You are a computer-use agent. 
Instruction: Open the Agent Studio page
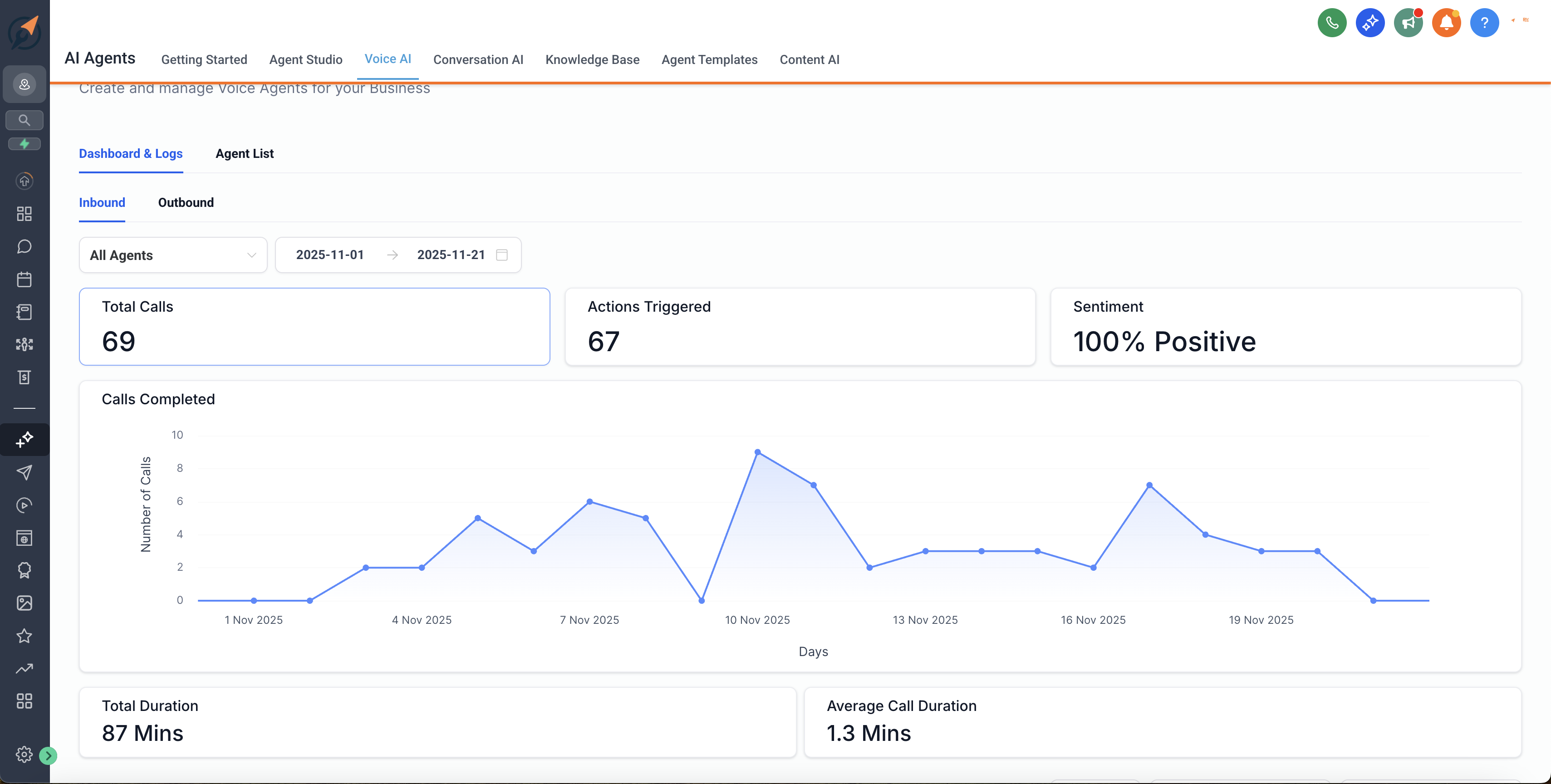click(x=305, y=59)
